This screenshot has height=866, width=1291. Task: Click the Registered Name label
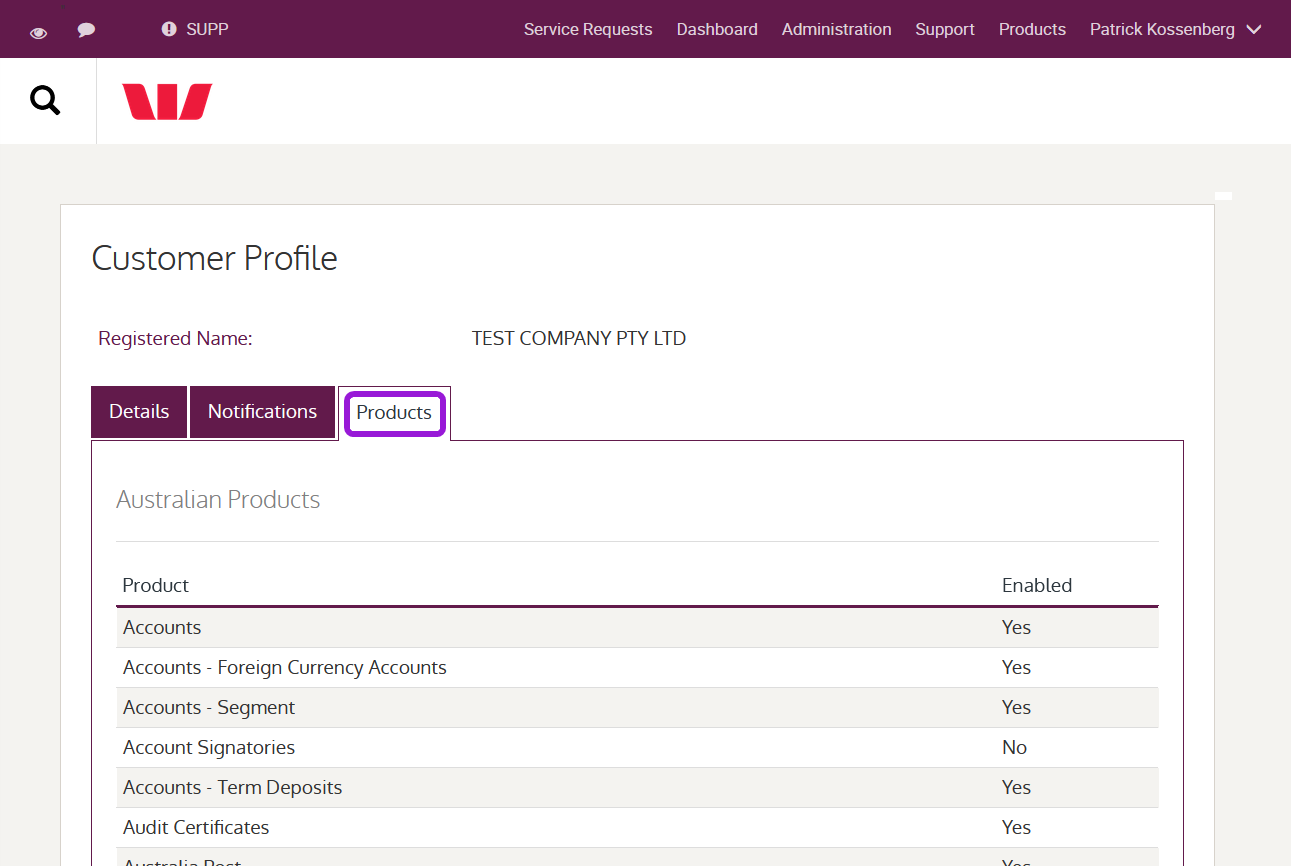[175, 339]
